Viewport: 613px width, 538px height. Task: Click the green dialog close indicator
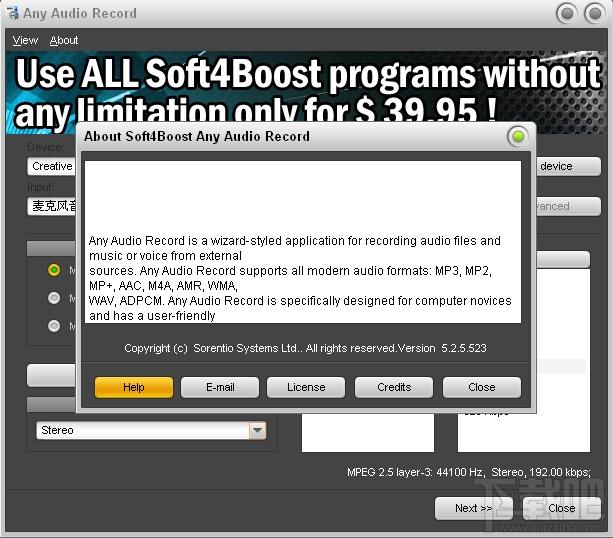coord(518,136)
